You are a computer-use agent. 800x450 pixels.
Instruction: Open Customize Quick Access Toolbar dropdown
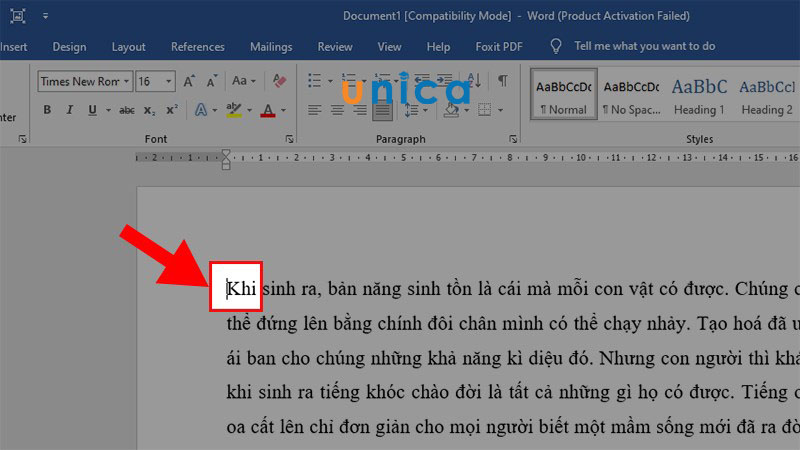click(x=45, y=16)
